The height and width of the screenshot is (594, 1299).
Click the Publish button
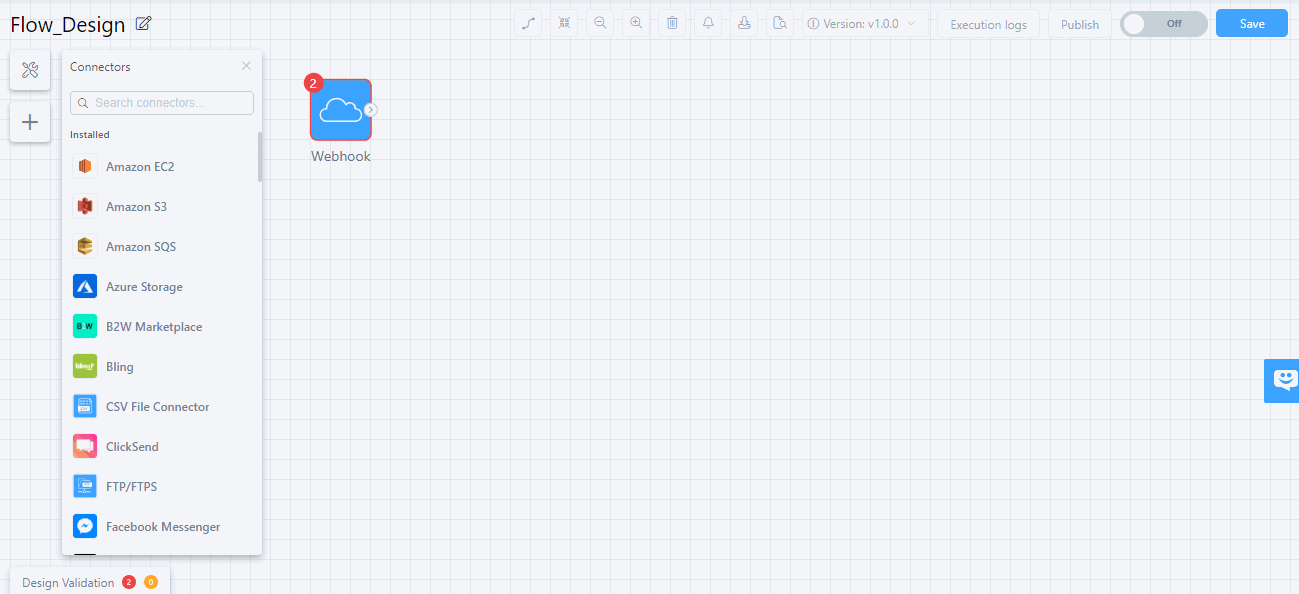click(1079, 23)
